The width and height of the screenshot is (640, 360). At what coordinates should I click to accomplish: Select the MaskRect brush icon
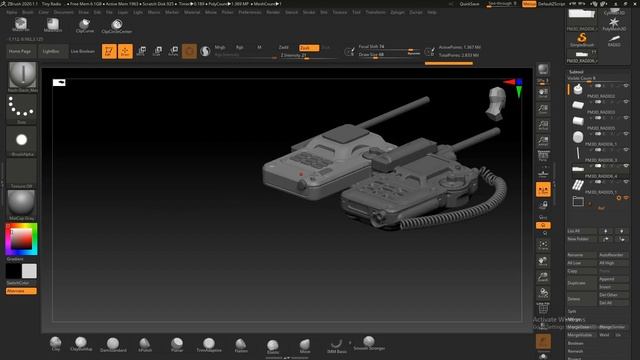53,24
